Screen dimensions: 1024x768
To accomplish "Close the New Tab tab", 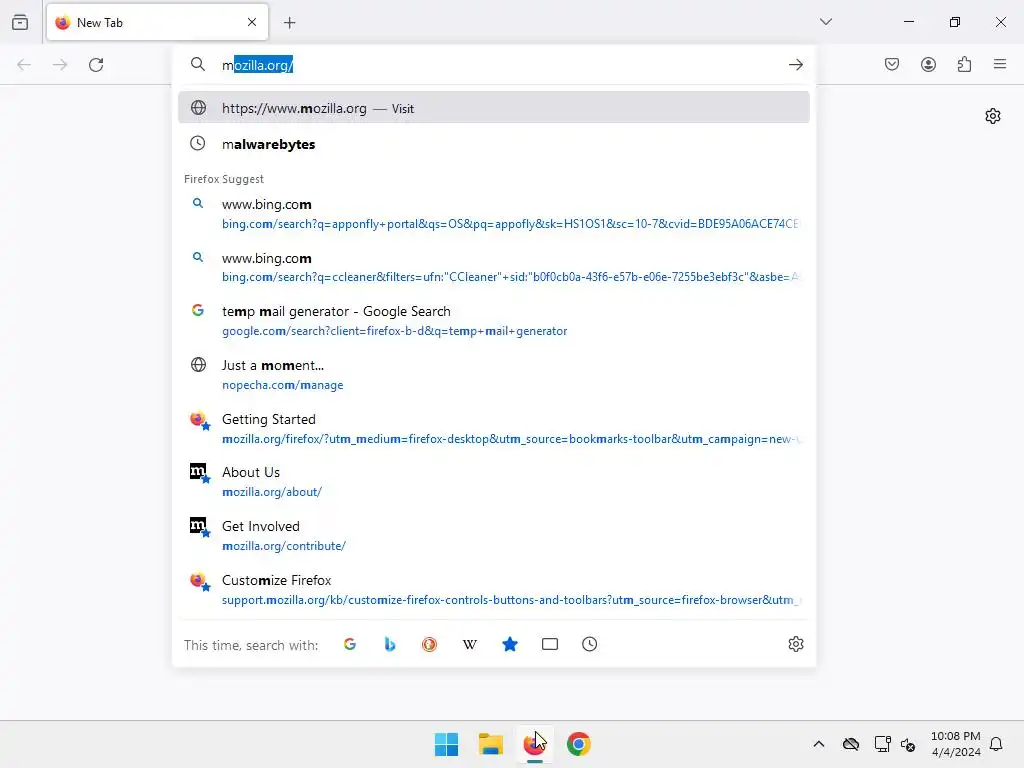I will [252, 22].
